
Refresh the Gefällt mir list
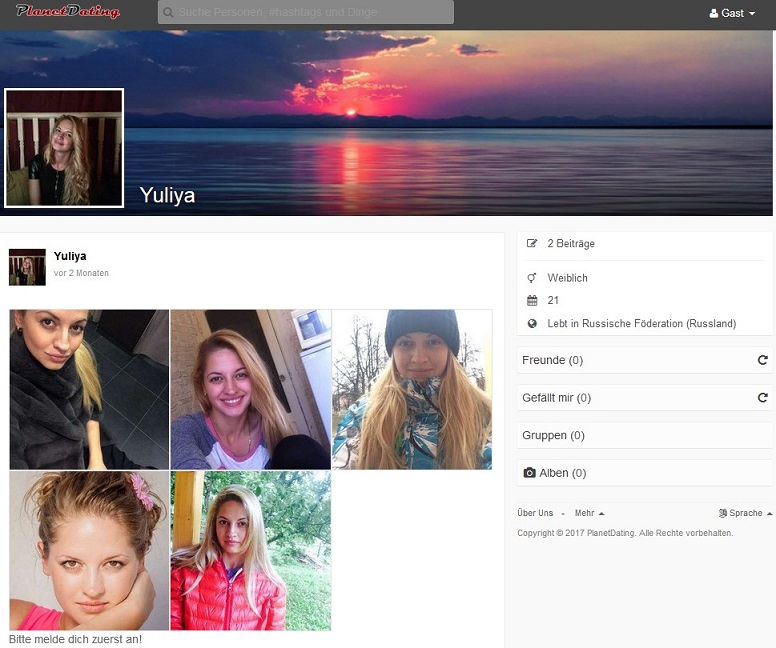pyautogui.click(x=762, y=398)
